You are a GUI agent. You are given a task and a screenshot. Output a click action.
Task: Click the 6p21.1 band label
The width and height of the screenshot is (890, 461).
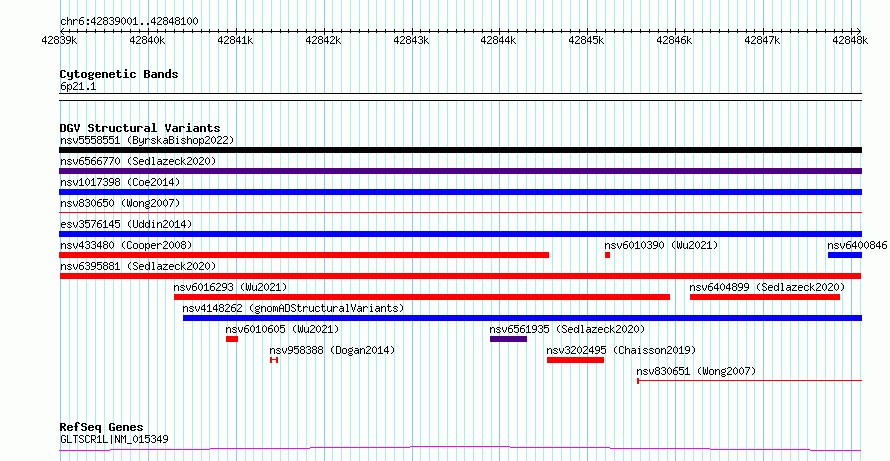tap(78, 87)
